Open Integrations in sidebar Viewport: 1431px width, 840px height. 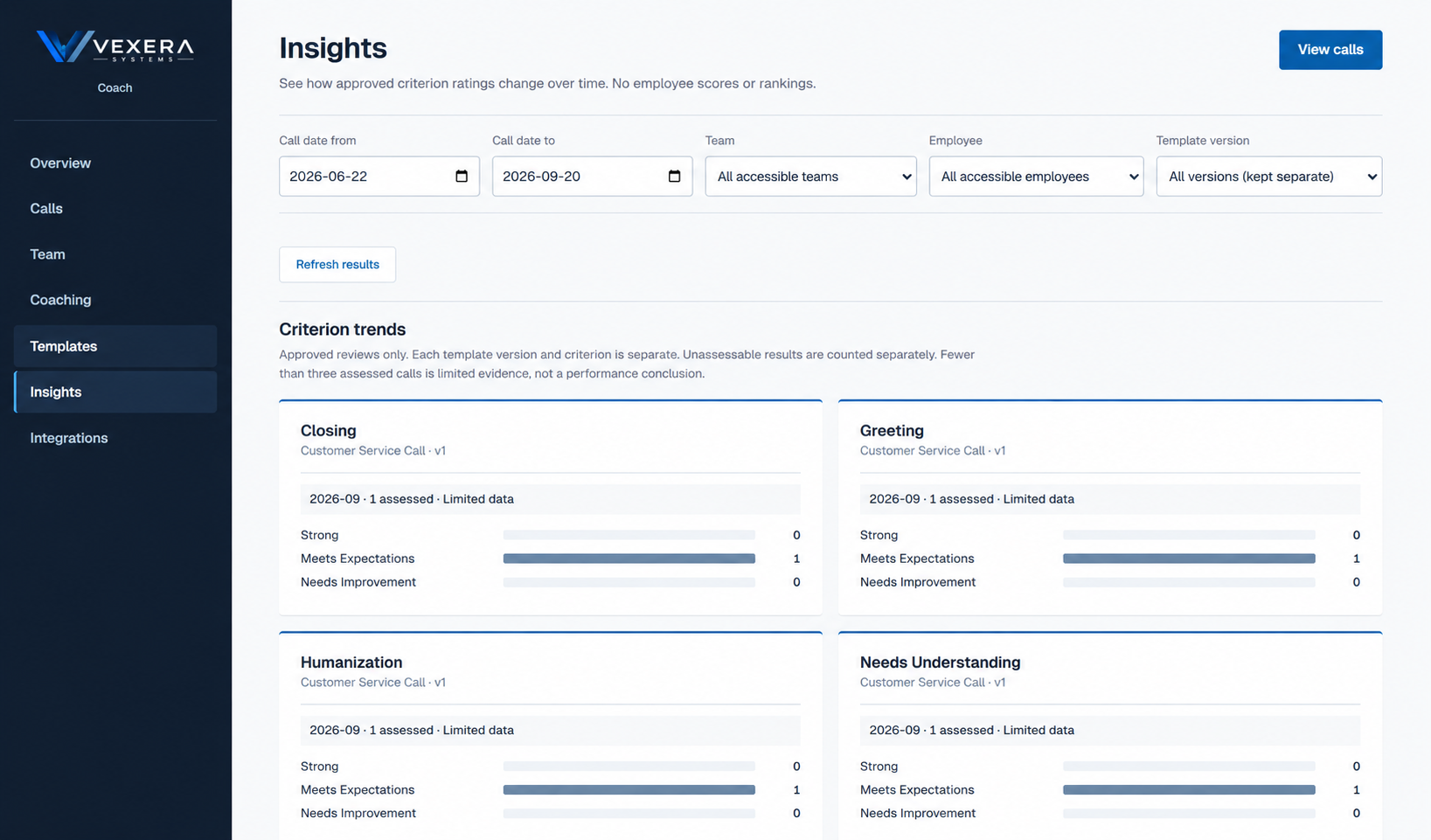tap(115, 438)
